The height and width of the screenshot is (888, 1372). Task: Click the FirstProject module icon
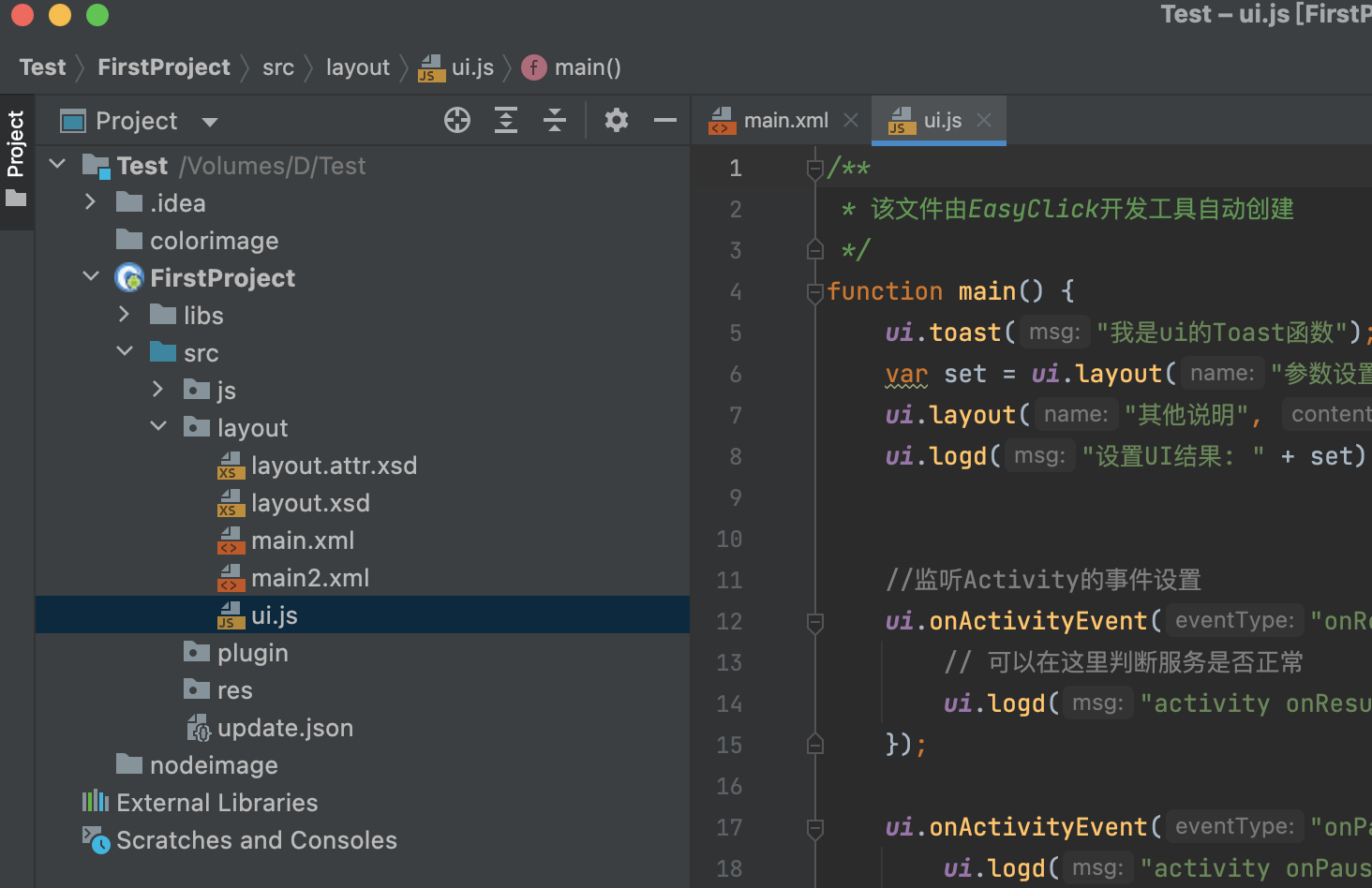[x=129, y=277]
